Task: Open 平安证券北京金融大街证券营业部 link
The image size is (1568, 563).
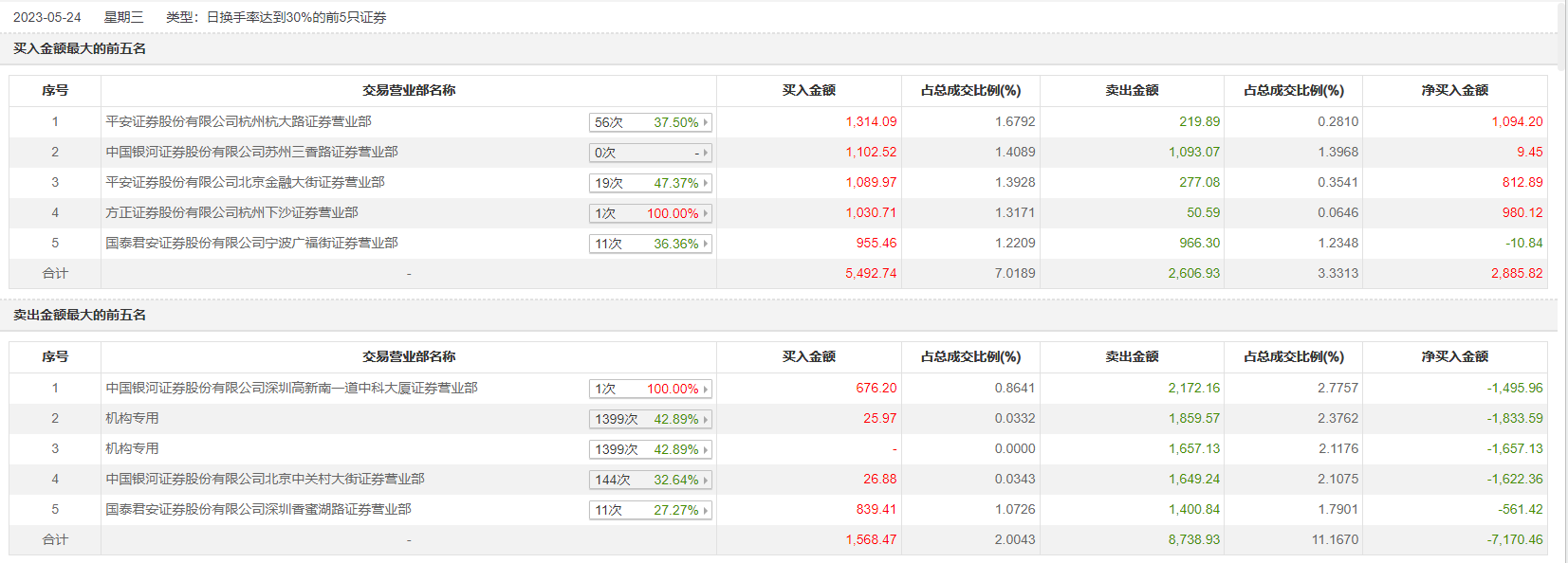Action: [245, 182]
